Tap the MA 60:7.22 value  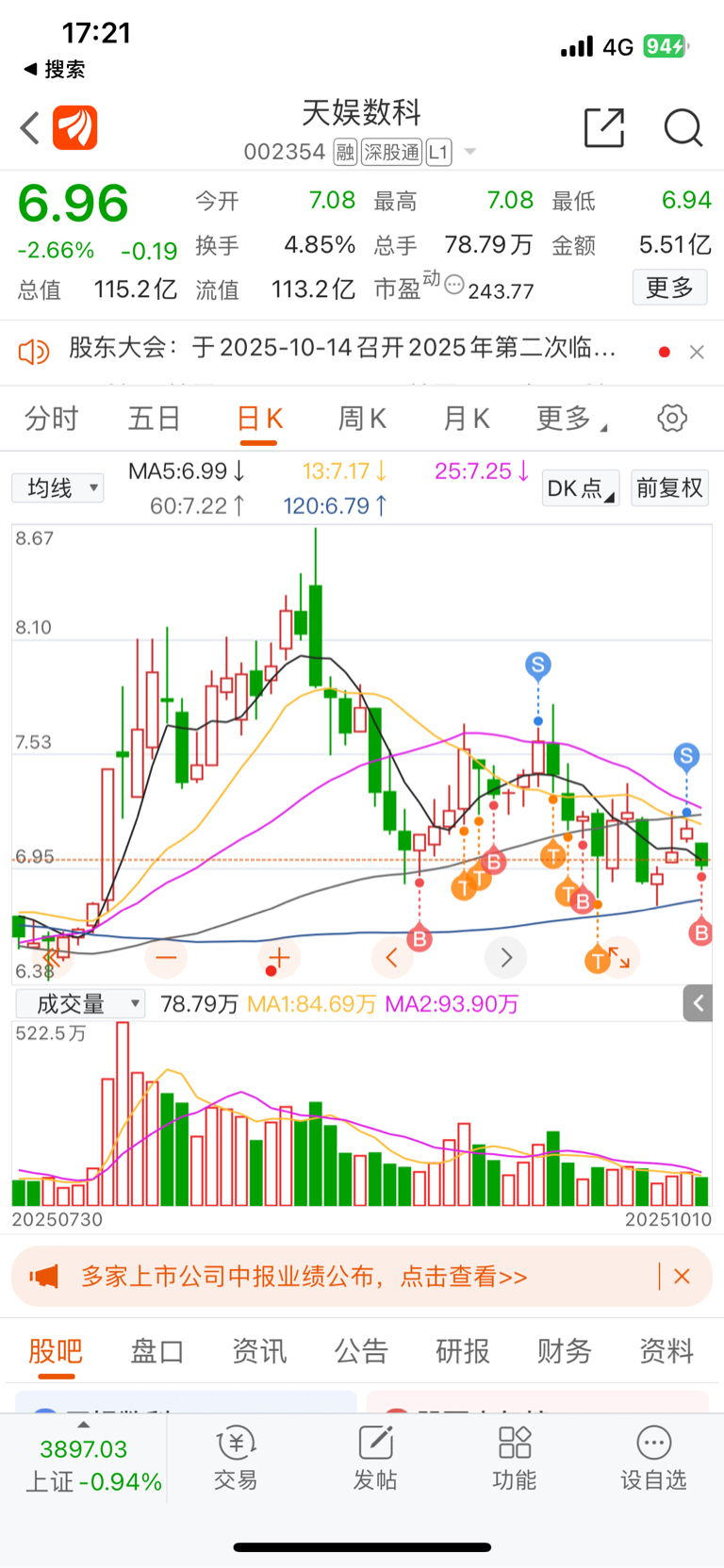point(197,506)
